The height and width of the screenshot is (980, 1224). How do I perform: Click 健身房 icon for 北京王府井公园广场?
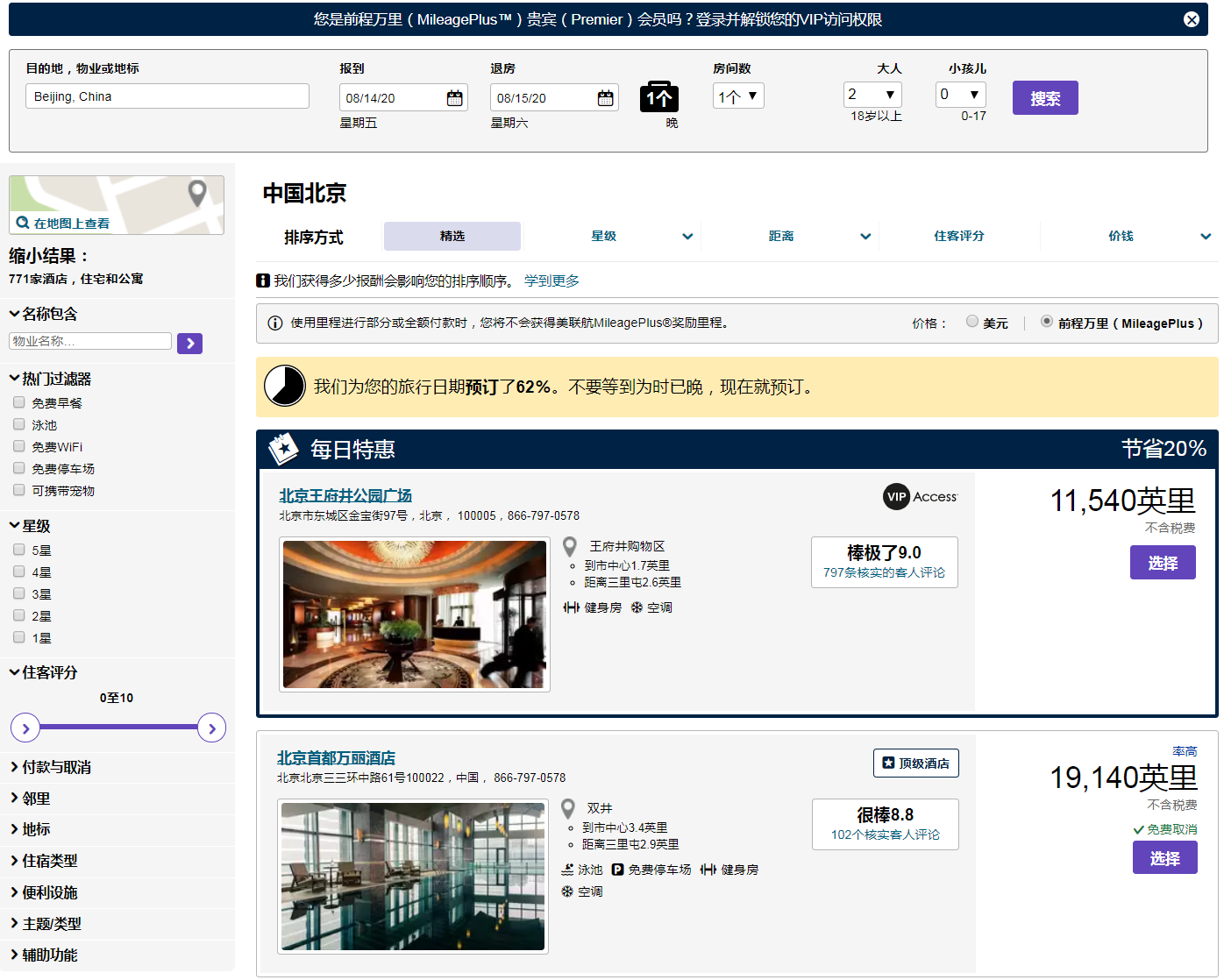pyautogui.click(x=571, y=607)
